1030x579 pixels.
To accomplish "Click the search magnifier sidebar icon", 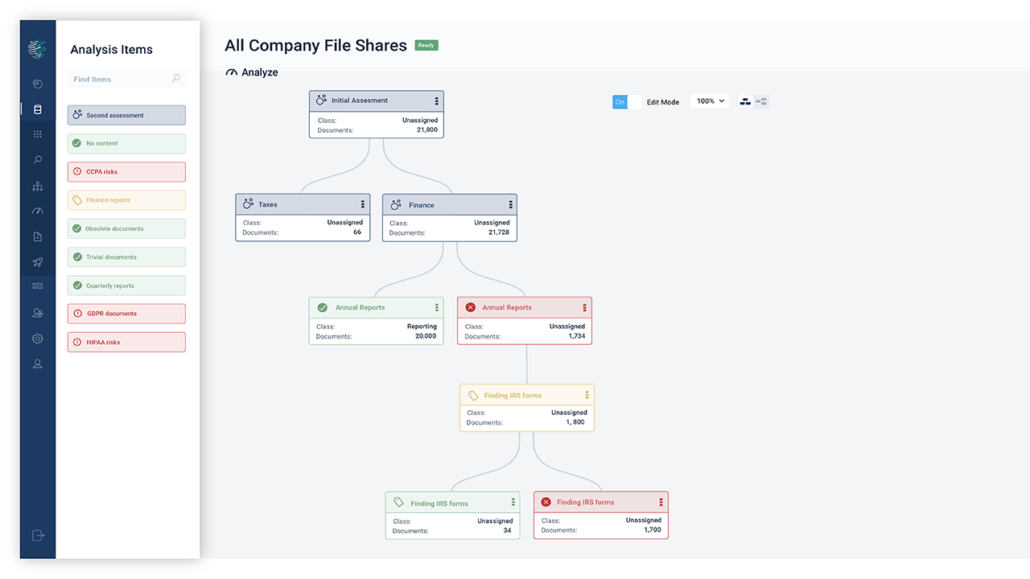I will [38, 160].
